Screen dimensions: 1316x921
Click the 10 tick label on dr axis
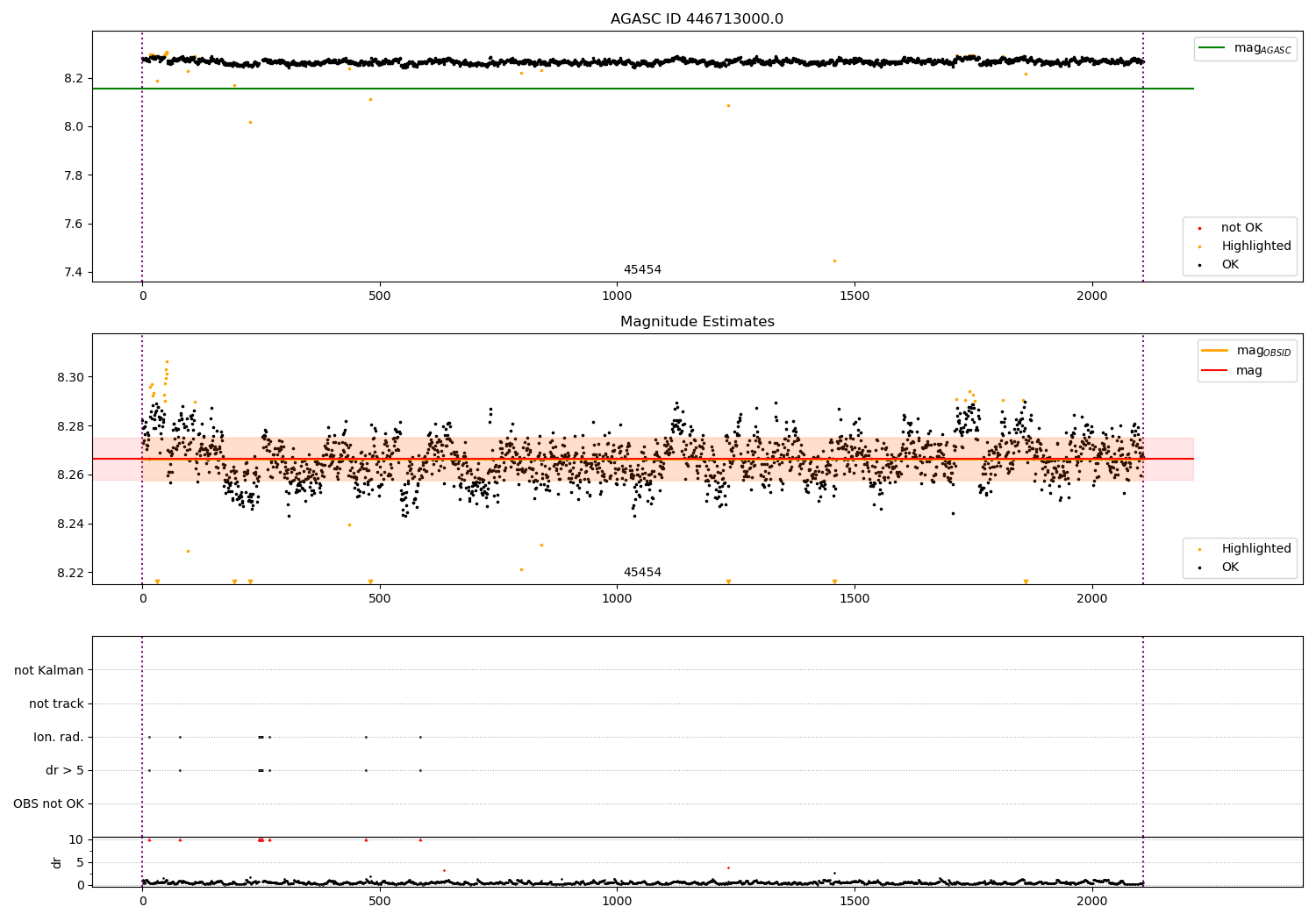(x=76, y=840)
